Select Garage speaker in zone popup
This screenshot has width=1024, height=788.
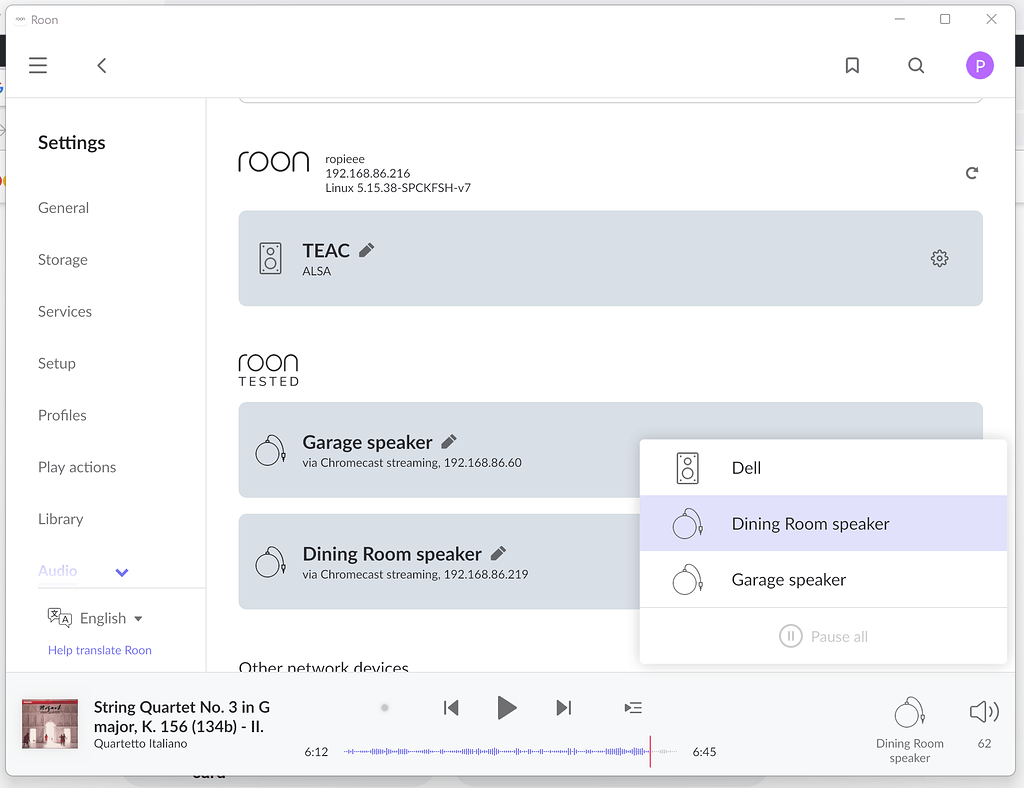click(x=789, y=579)
